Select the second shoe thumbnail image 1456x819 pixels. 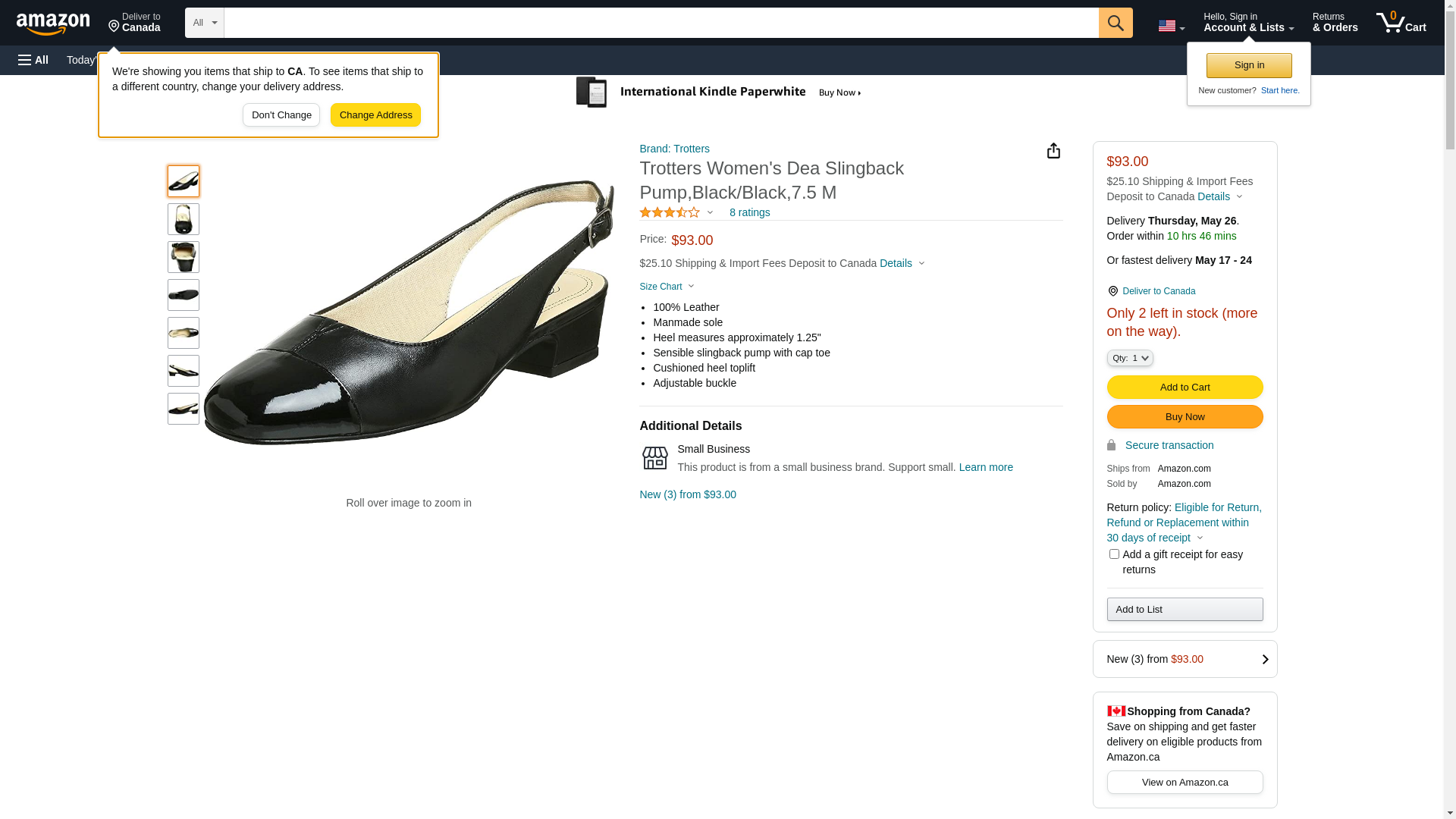(184, 219)
